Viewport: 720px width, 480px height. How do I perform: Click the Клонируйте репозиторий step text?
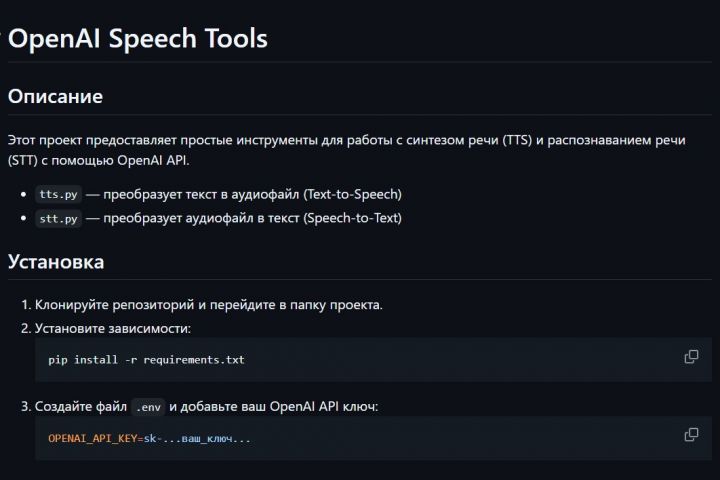208,304
